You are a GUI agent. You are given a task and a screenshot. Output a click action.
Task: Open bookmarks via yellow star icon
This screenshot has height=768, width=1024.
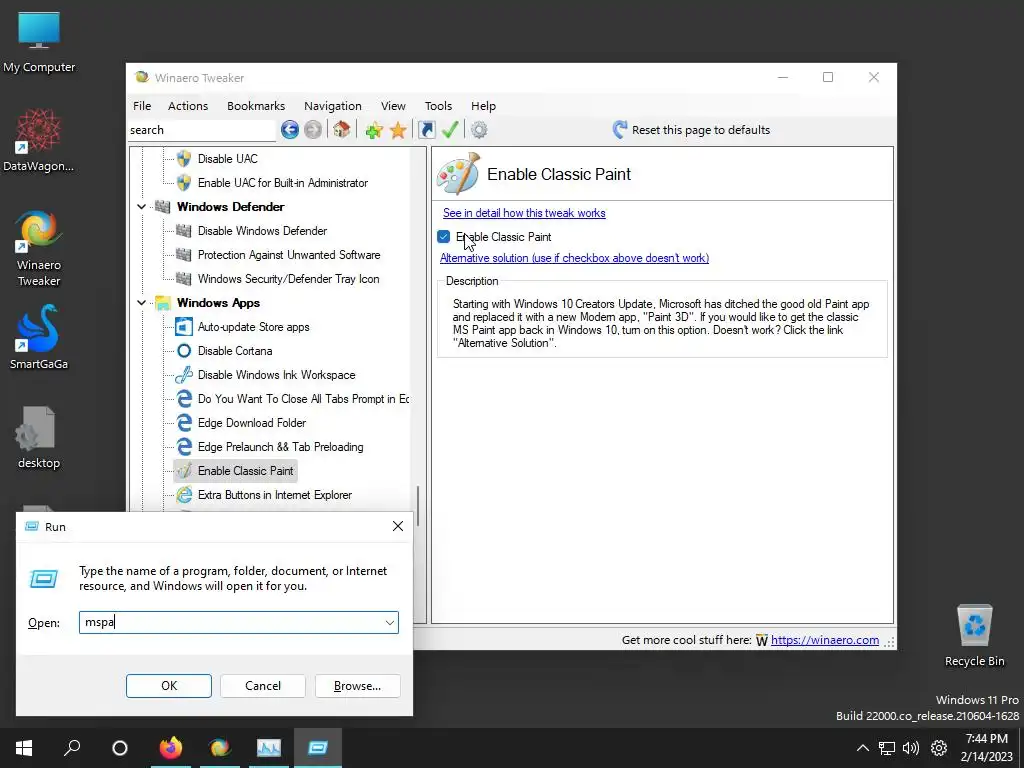coord(398,130)
